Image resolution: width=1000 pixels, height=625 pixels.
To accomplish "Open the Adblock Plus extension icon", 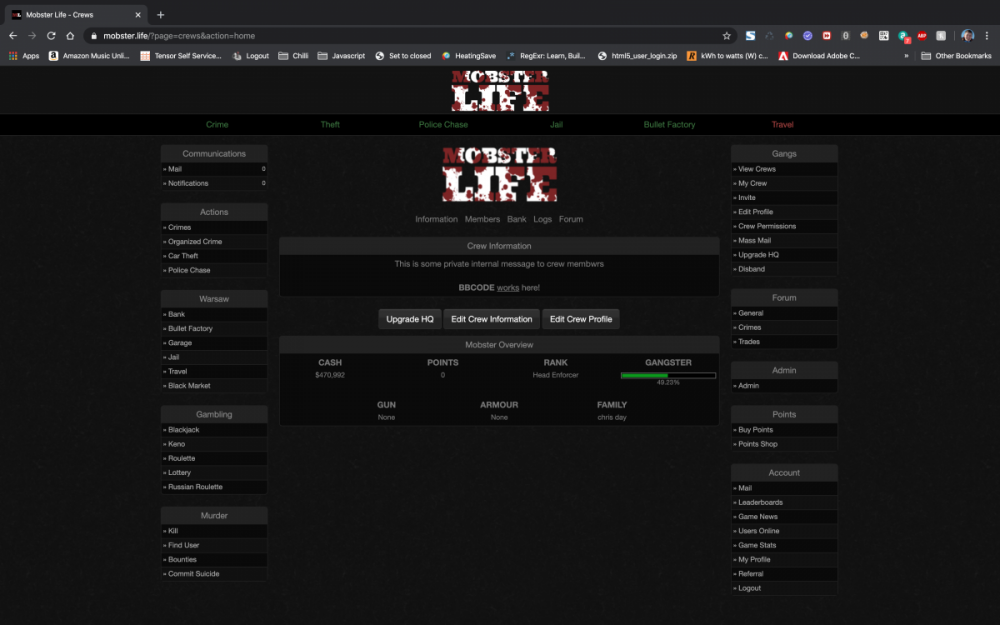I will 921,35.
